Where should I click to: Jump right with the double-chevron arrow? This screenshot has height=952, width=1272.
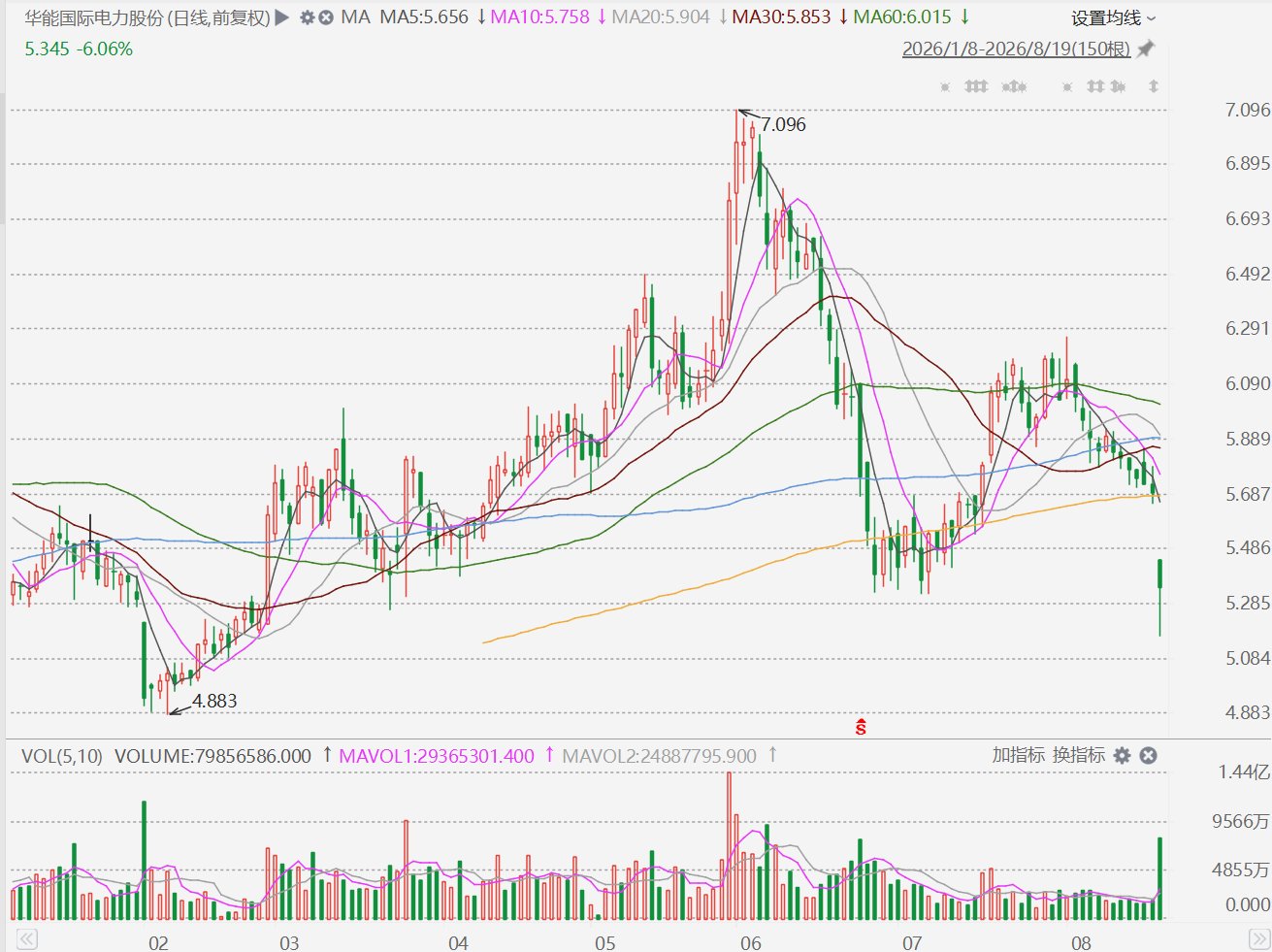pos(1258,938)
